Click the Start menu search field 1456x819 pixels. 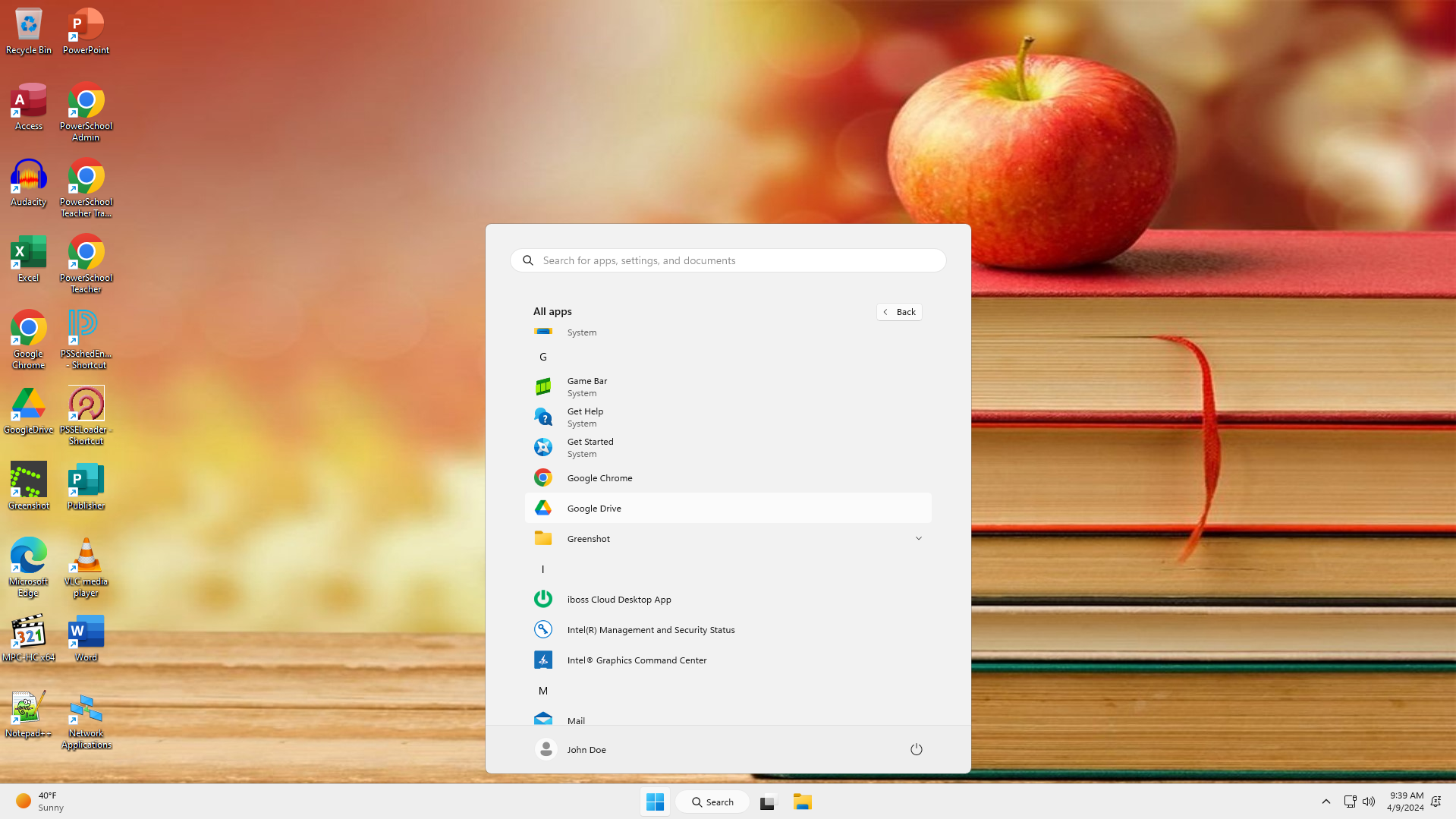728,260
